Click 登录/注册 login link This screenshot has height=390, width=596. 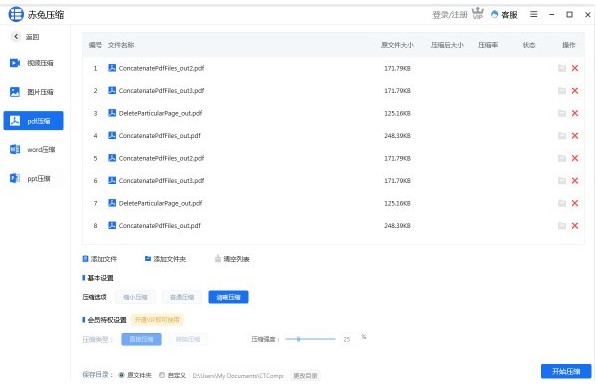[x=450, y=14]
